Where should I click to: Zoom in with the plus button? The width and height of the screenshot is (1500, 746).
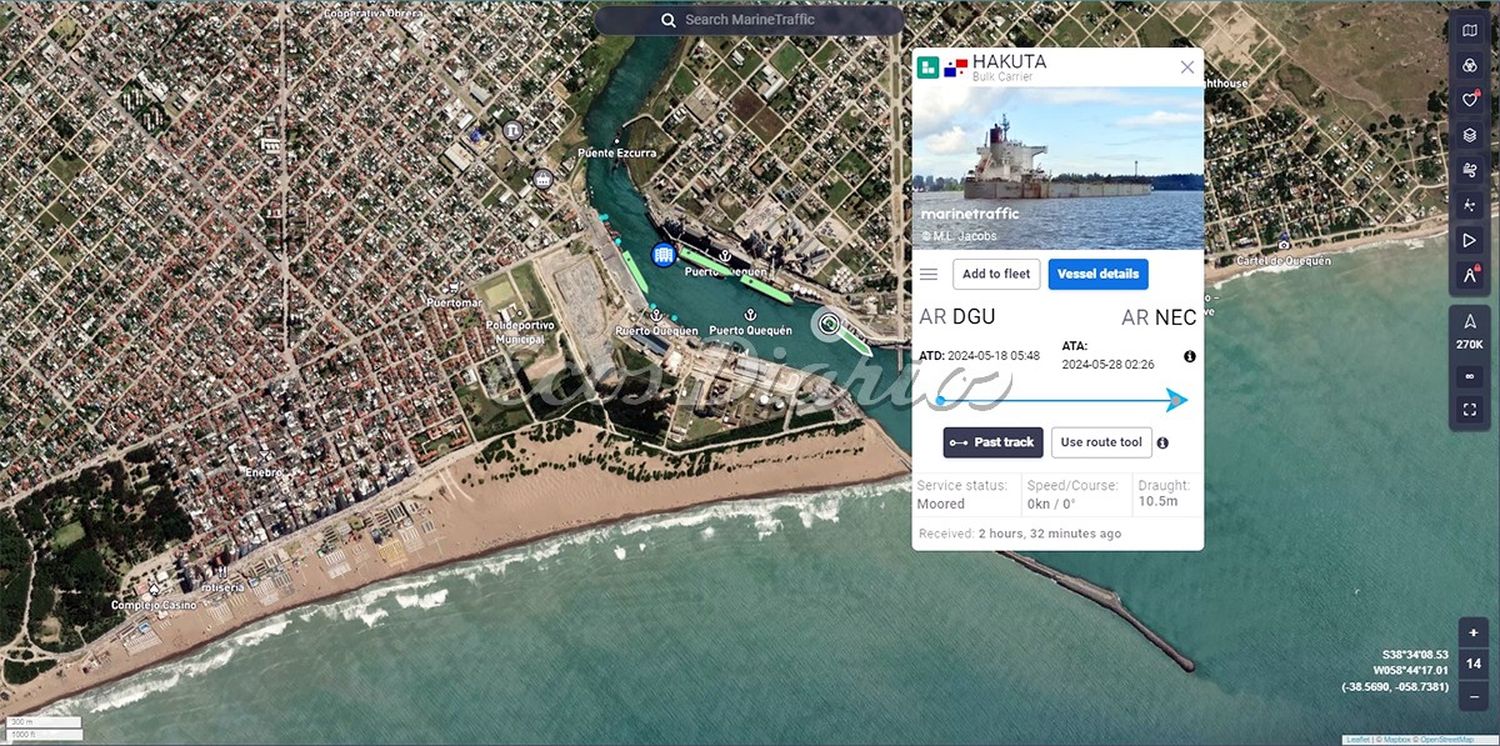coord(1473,633)
